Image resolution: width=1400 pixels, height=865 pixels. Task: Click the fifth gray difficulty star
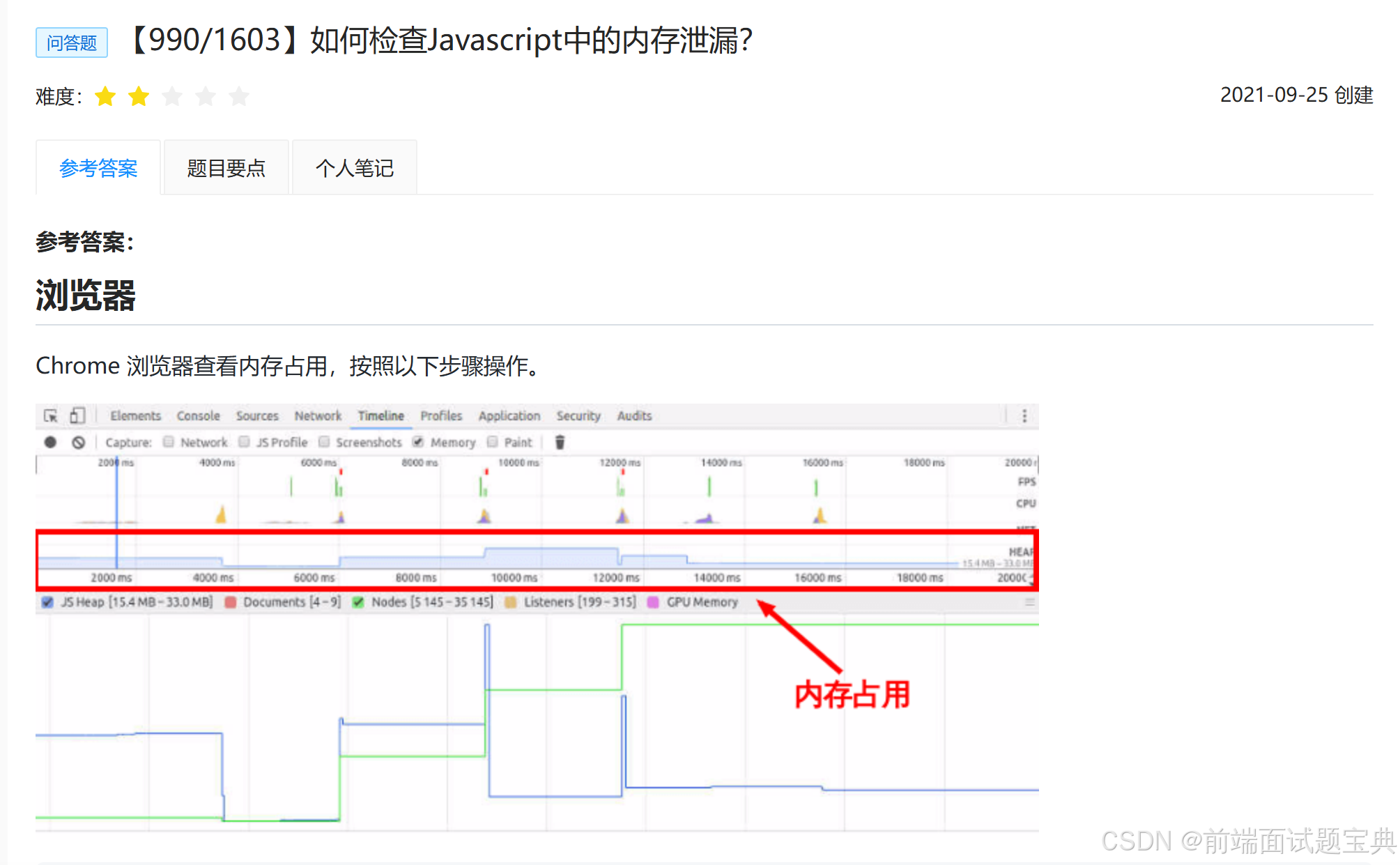(x=239, y=96)
